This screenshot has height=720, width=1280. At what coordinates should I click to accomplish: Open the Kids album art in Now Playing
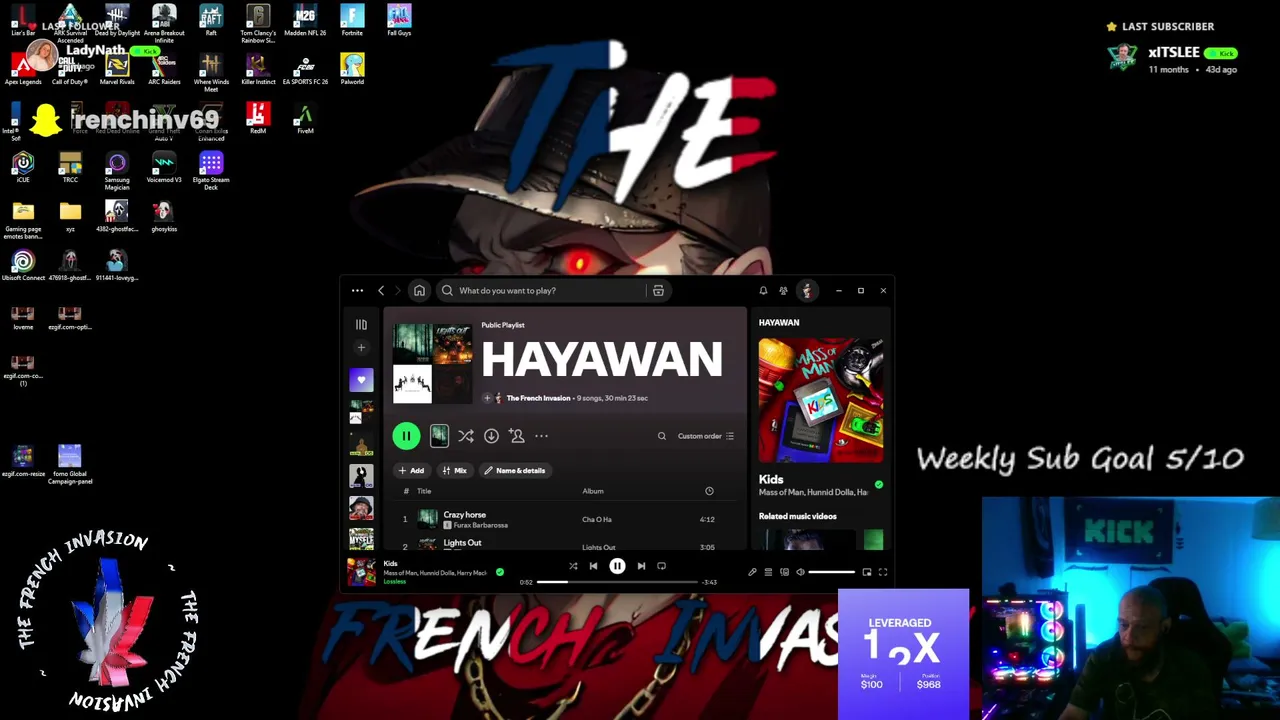click(x=821, y=400)
